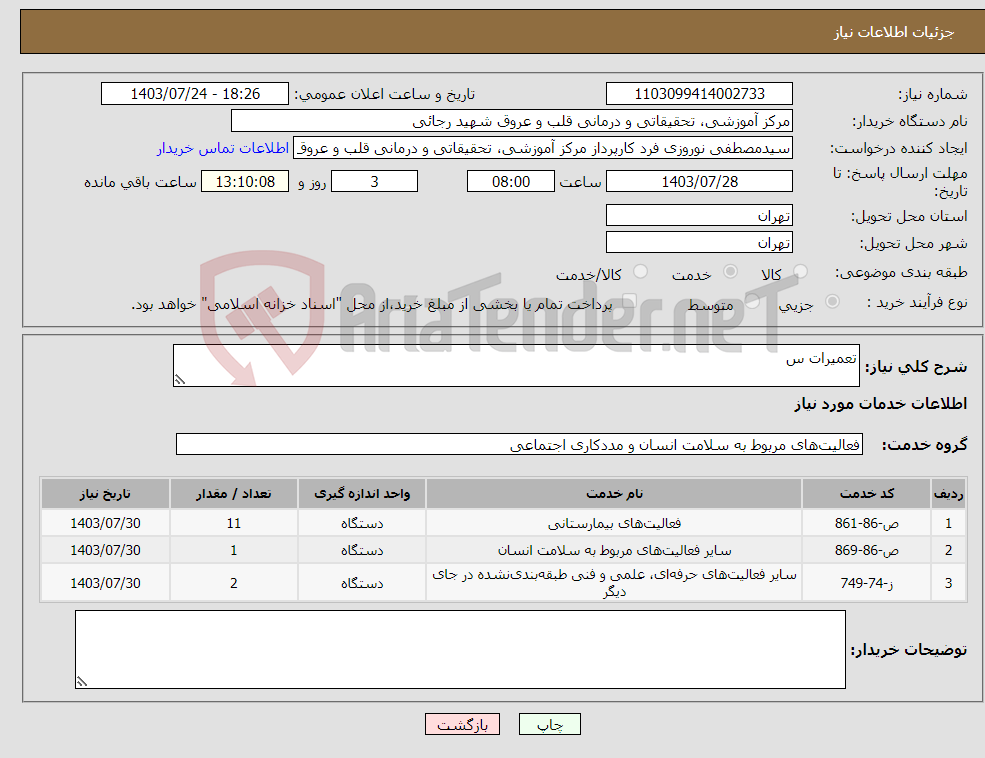This screenshot has height=758, width=985.
Task: Click the واحد اندازه گیری column header
Action: [362, 494]
